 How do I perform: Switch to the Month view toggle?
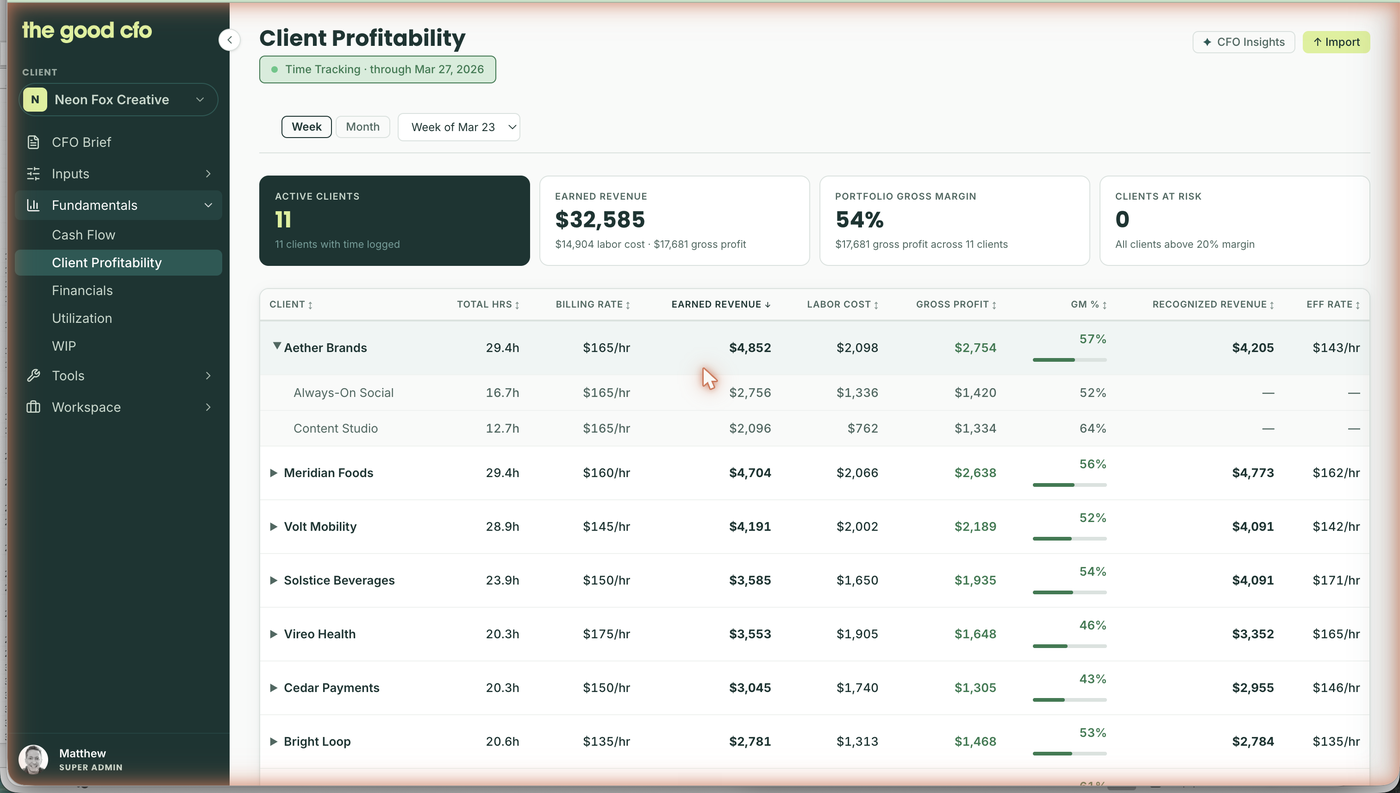(x=363, y=127)
